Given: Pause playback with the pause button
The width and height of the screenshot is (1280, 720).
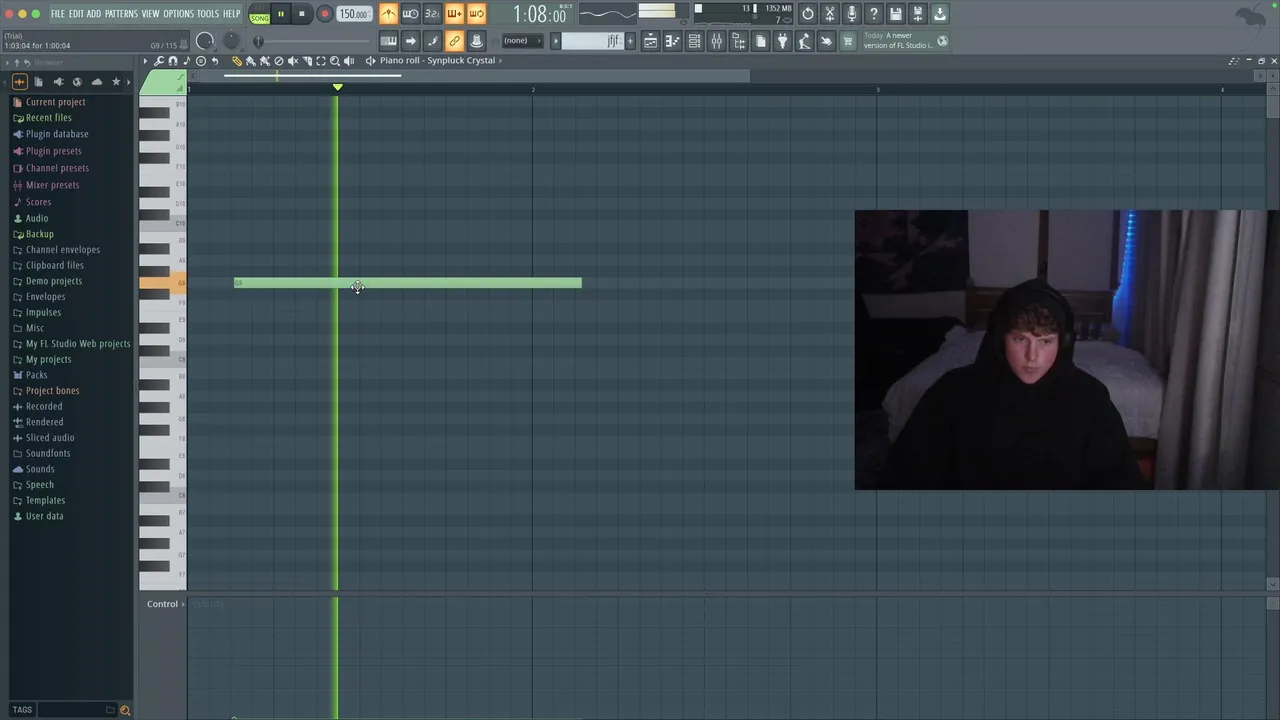Looking at the screenshot, I should click(281, 14).
